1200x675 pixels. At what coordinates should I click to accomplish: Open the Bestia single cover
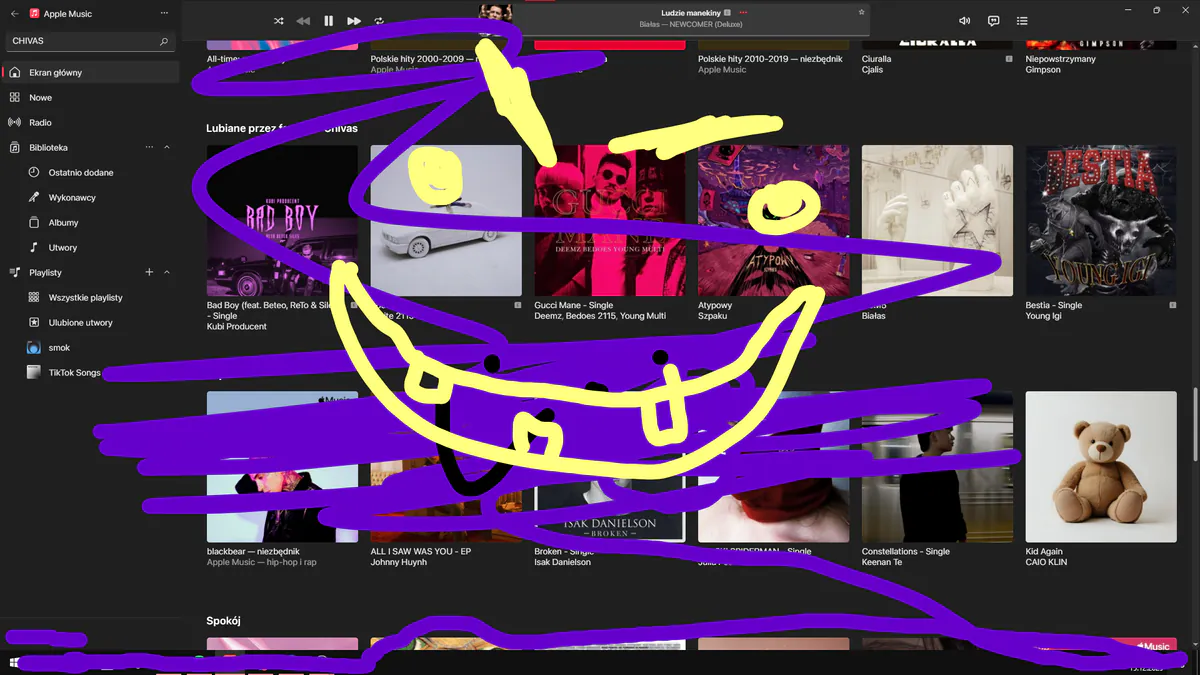pyautogui.click(x=1101, y=220)
